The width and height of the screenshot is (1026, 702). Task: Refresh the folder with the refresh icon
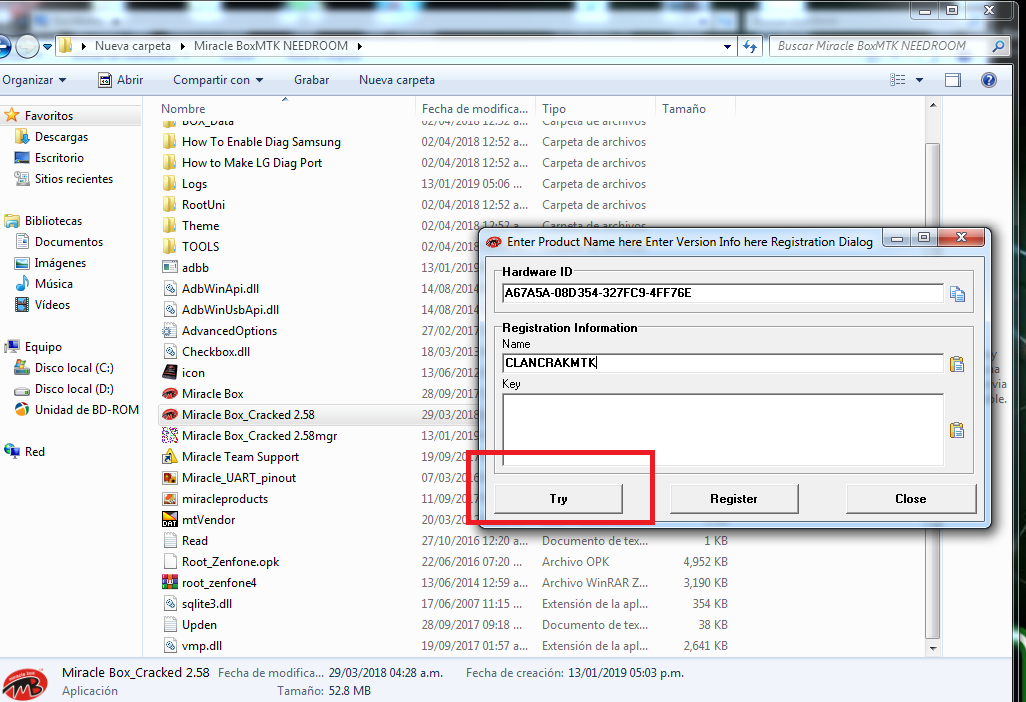pos(749,46)
